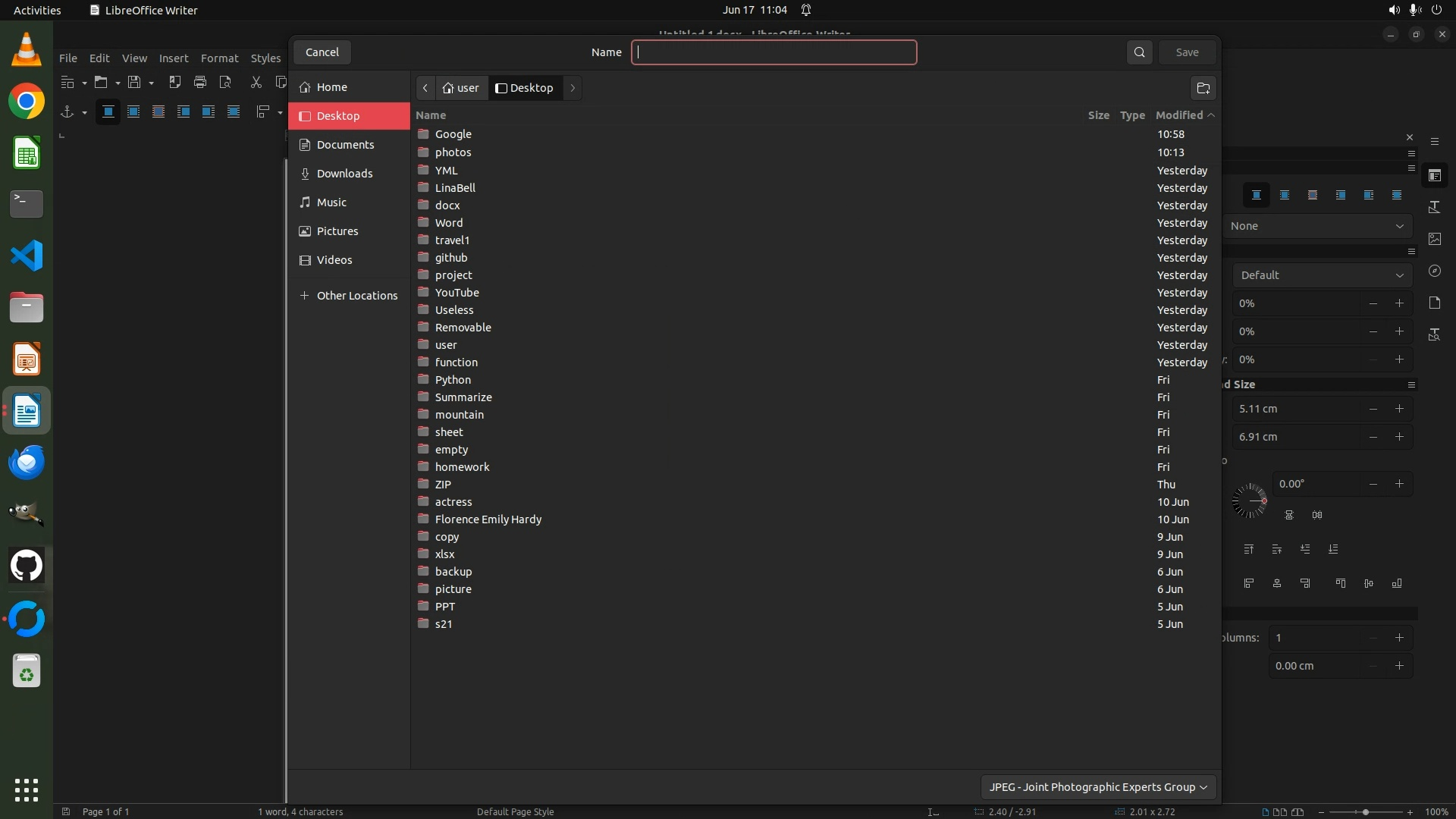Open the Page sidebar deck
Screen dimensions: 1456x819
coord(1434,303)
